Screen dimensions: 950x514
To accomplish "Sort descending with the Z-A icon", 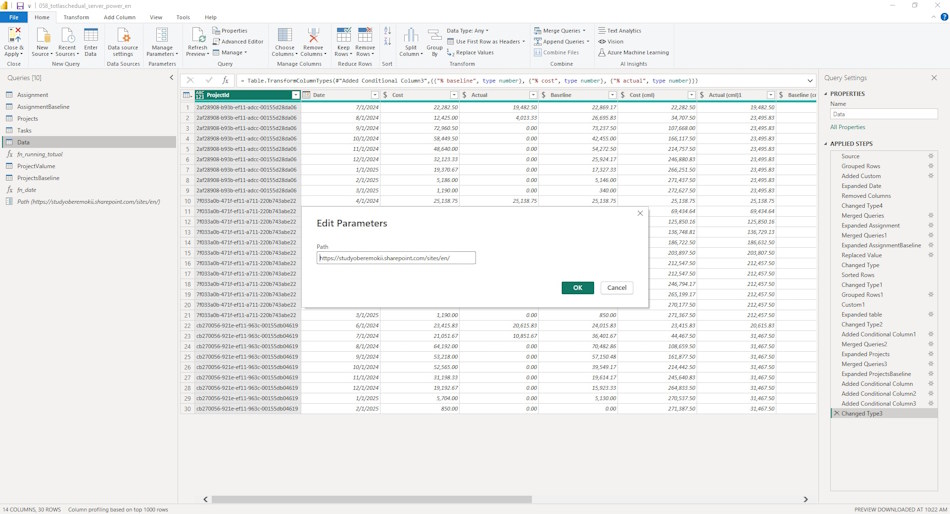I will click(387, 41).
